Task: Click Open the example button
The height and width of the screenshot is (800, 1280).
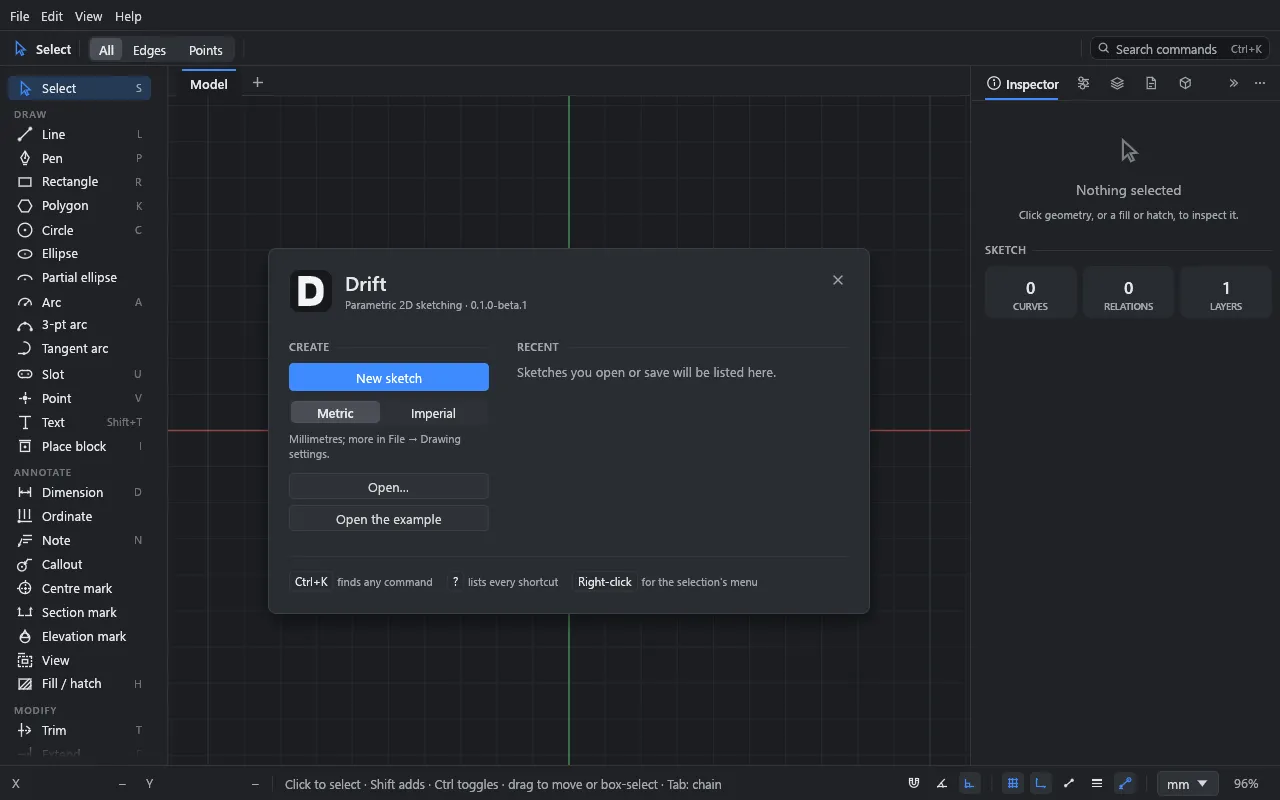Action: point(389,519)
